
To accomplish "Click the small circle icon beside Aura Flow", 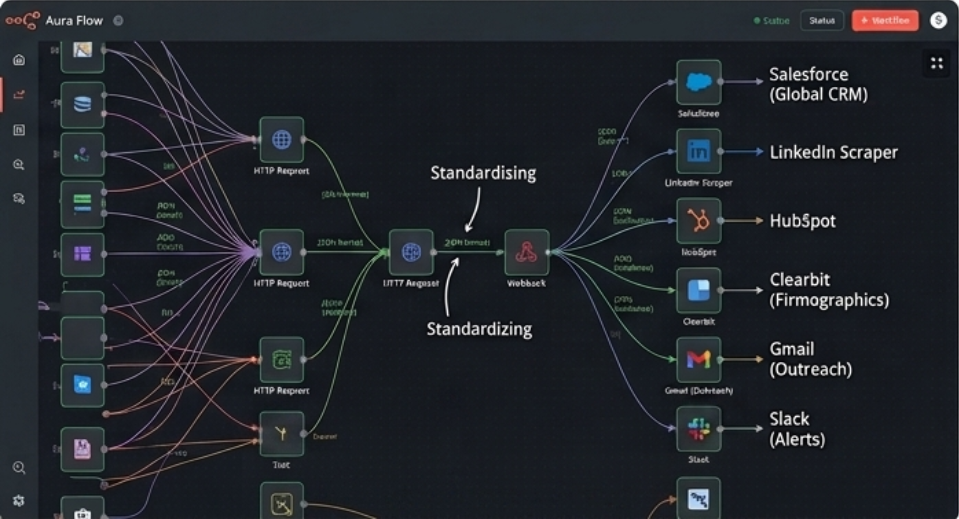I will [x=118, y=21].
